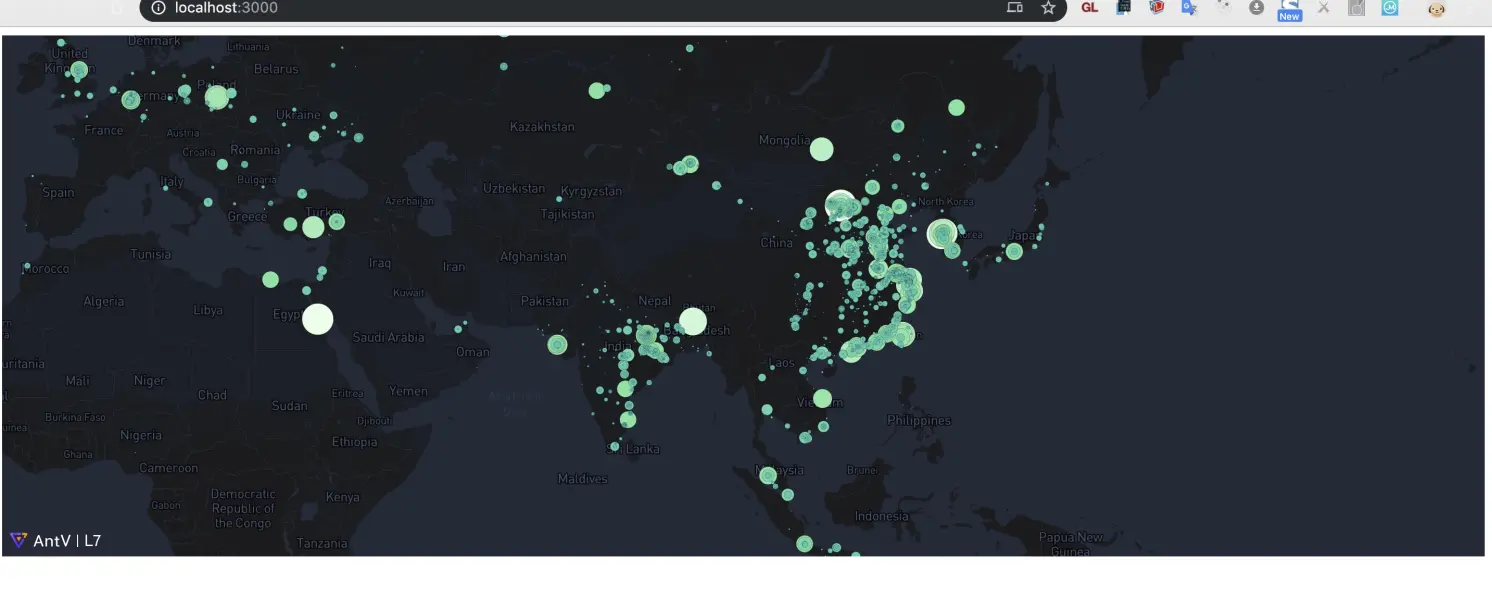
Task: Select the ringed bubble on India's west coast
Action: pyautogui.click(x=557, y=345)
